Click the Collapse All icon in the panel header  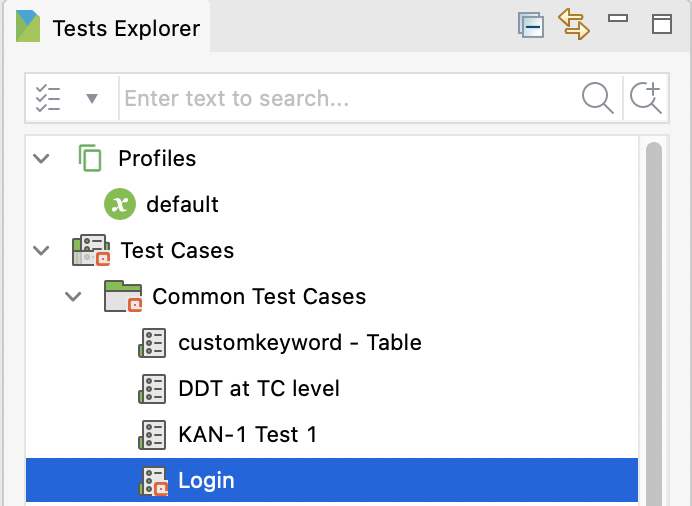click(x=530, y=25)
